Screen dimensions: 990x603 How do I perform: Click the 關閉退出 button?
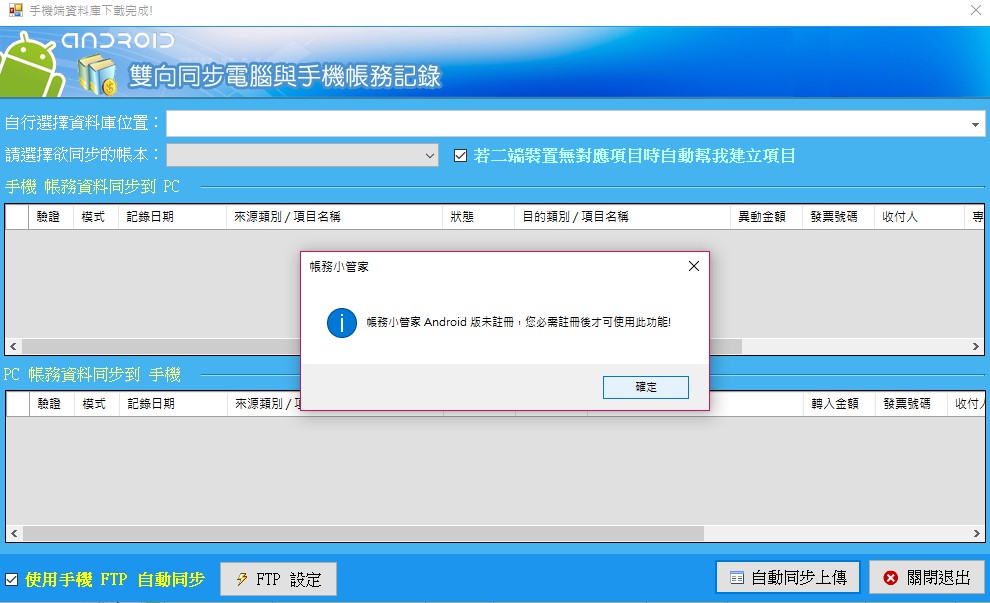pos(926,577)
